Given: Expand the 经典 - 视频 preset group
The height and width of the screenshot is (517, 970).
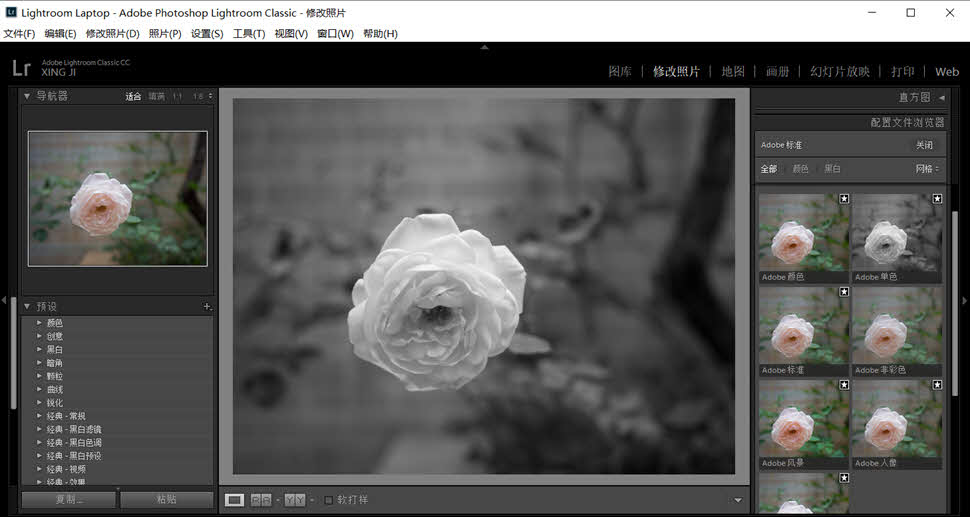Looking at the screenshot, I should tap(40, 469).
